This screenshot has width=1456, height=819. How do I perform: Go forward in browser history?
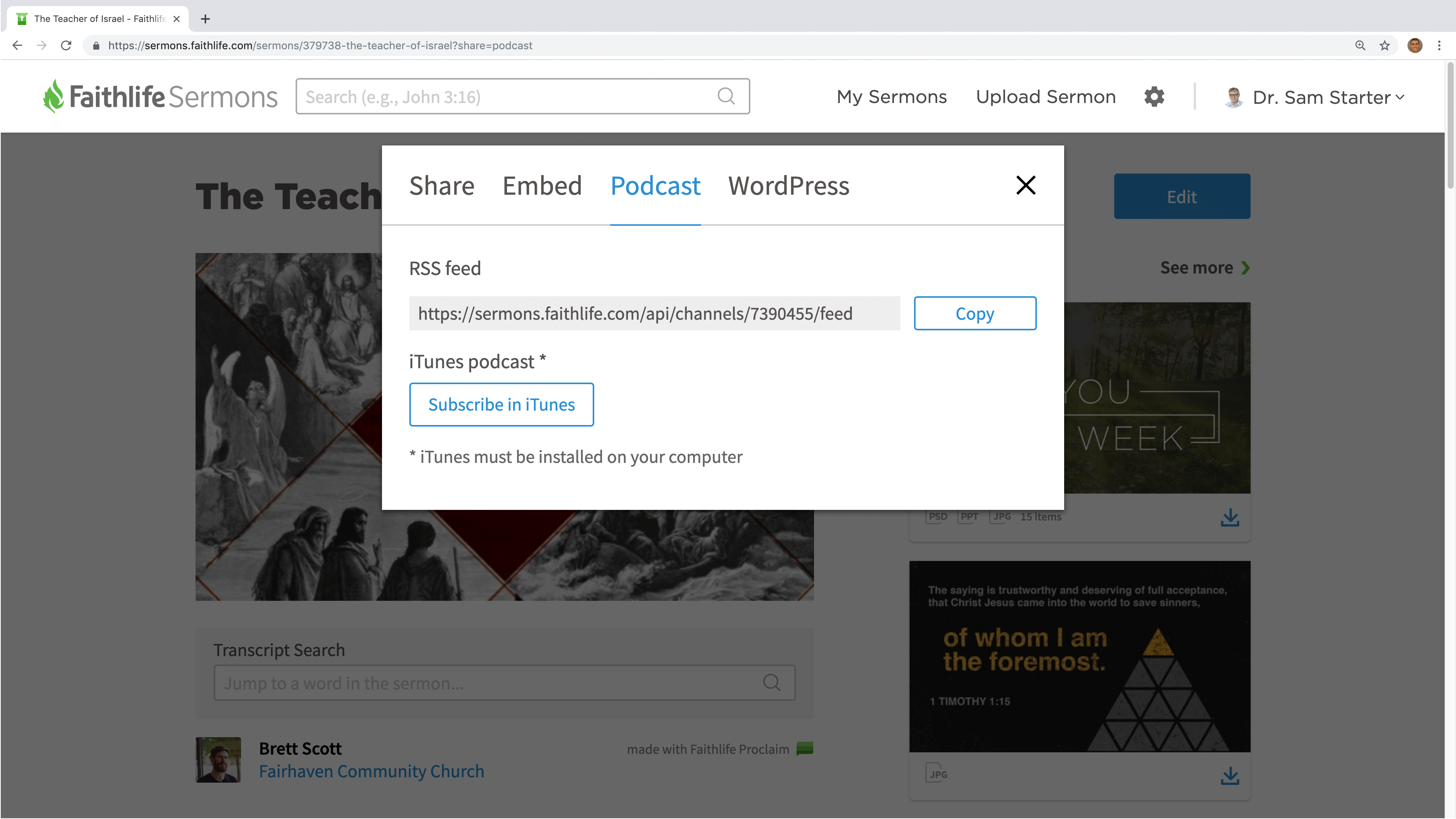pos(42,45)
